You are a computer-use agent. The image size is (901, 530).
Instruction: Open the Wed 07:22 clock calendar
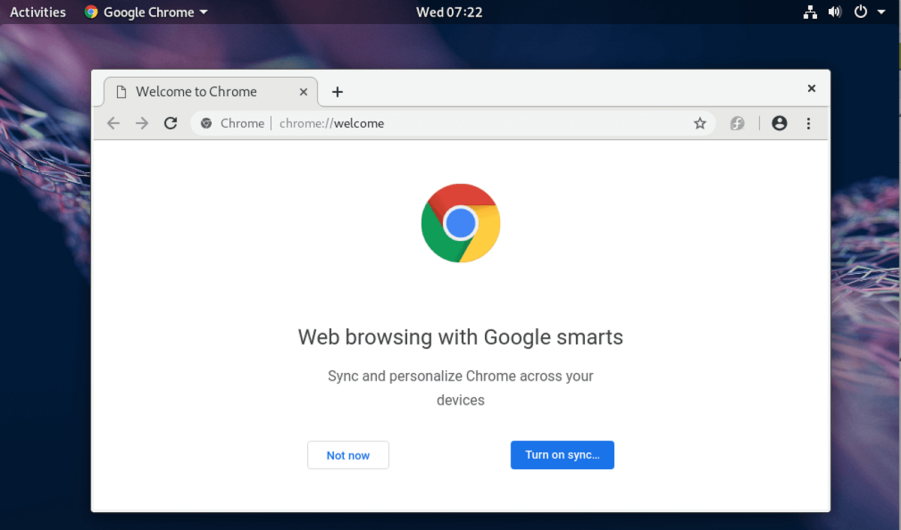pyautogui.click(x=449, y=12)
